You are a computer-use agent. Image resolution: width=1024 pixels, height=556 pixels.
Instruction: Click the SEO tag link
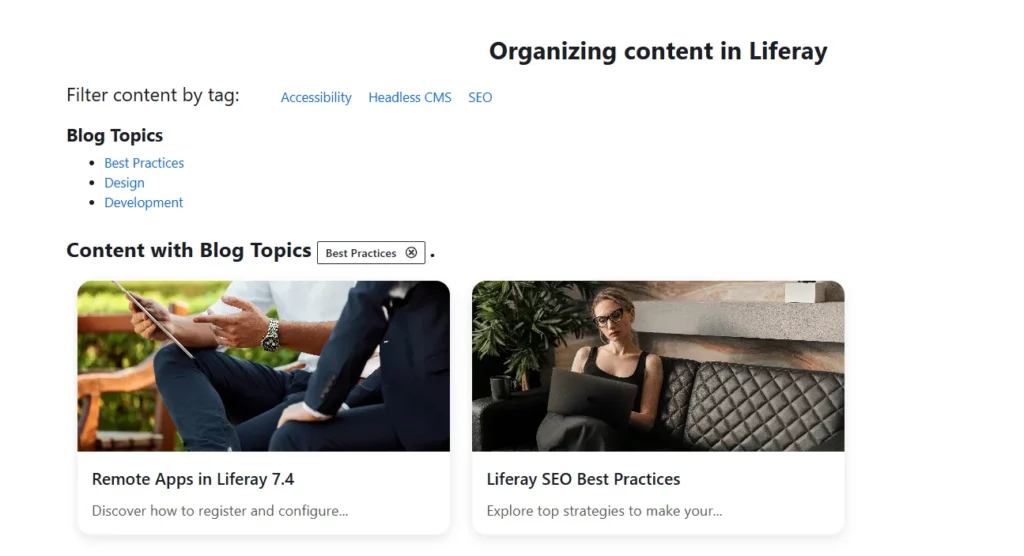tap(480, 98)
